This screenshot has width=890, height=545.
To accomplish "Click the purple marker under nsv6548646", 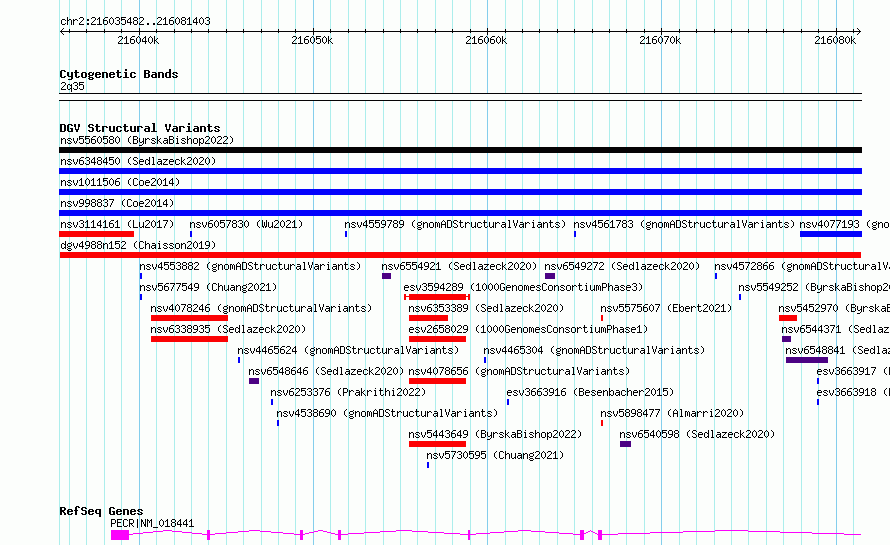I will pyautogui.click(x=254, y=381).
